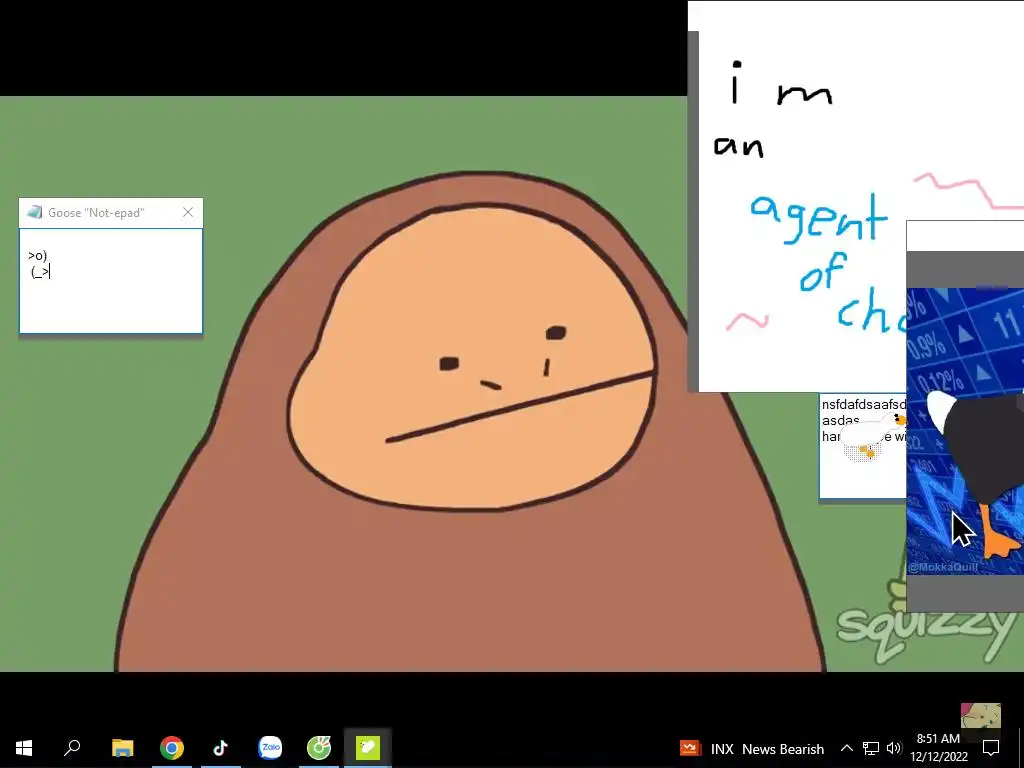Open File Explorer from taskbar
The height and width of the screenshot is (768, 1024).
tap(122, 748)
